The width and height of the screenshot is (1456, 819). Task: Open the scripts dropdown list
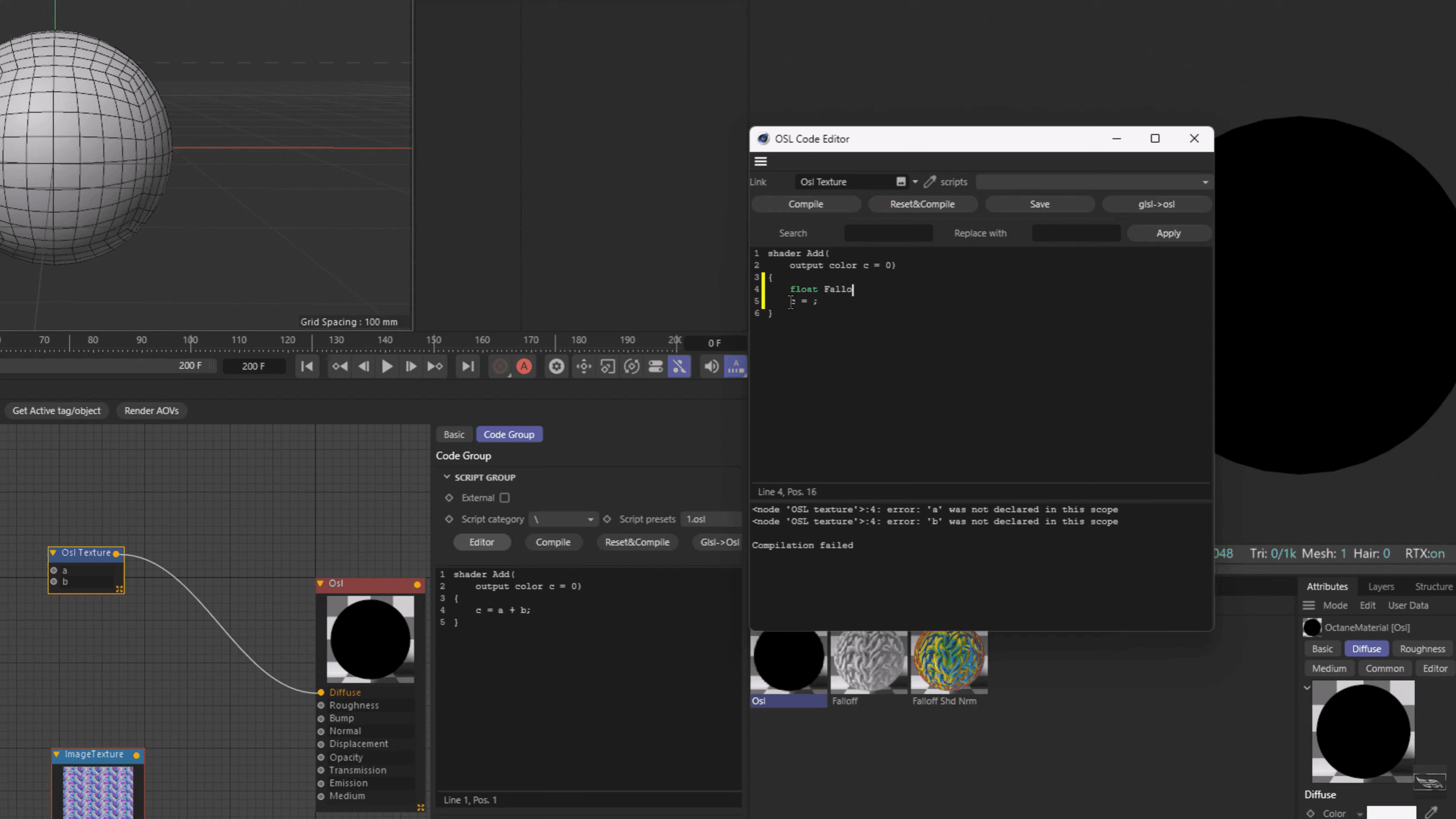click(1092, 182)
